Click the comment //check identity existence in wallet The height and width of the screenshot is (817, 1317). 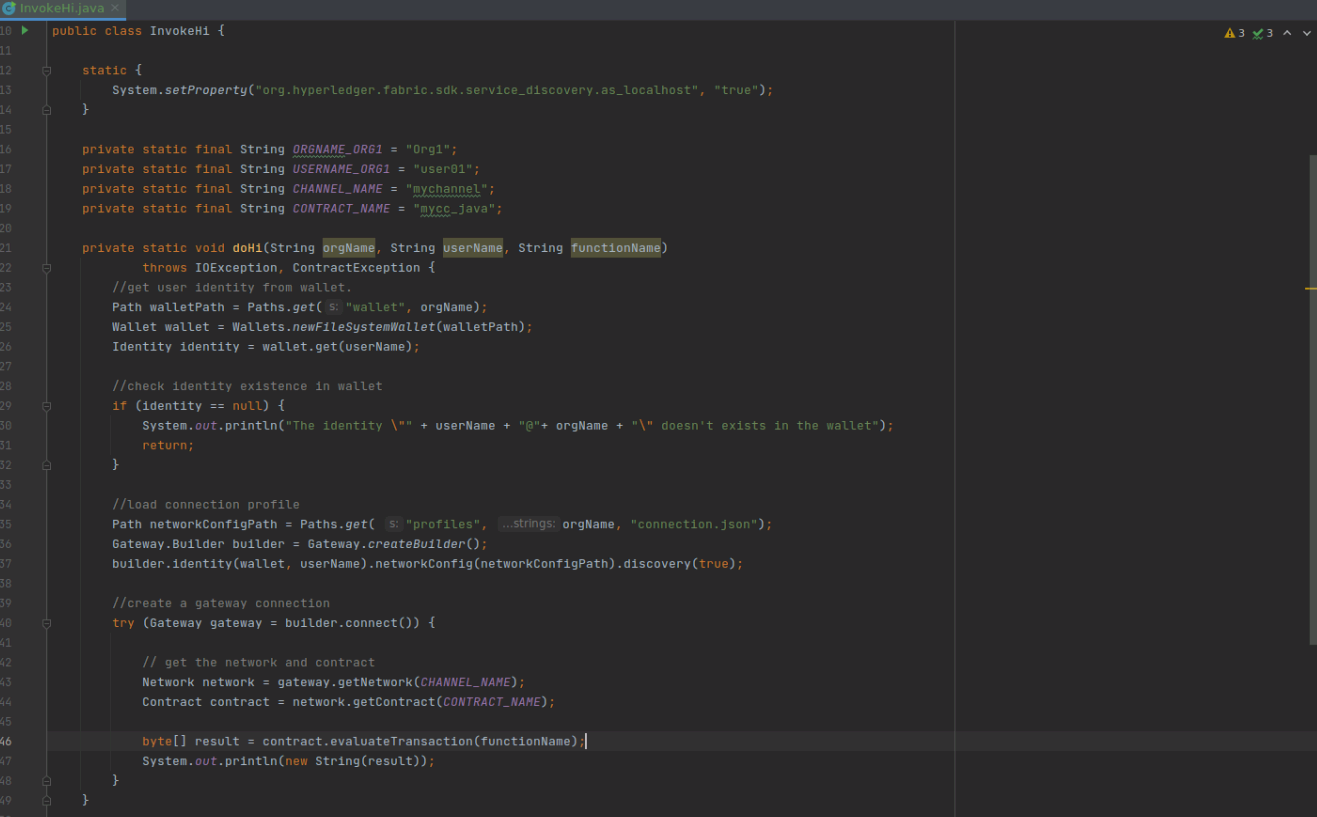[x=247, y=386]
